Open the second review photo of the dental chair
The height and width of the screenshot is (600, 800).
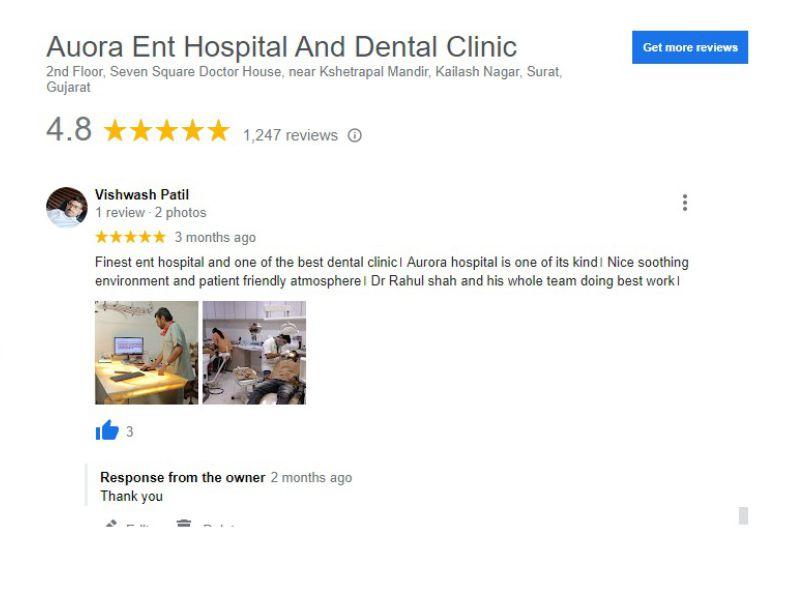[254, 353]
